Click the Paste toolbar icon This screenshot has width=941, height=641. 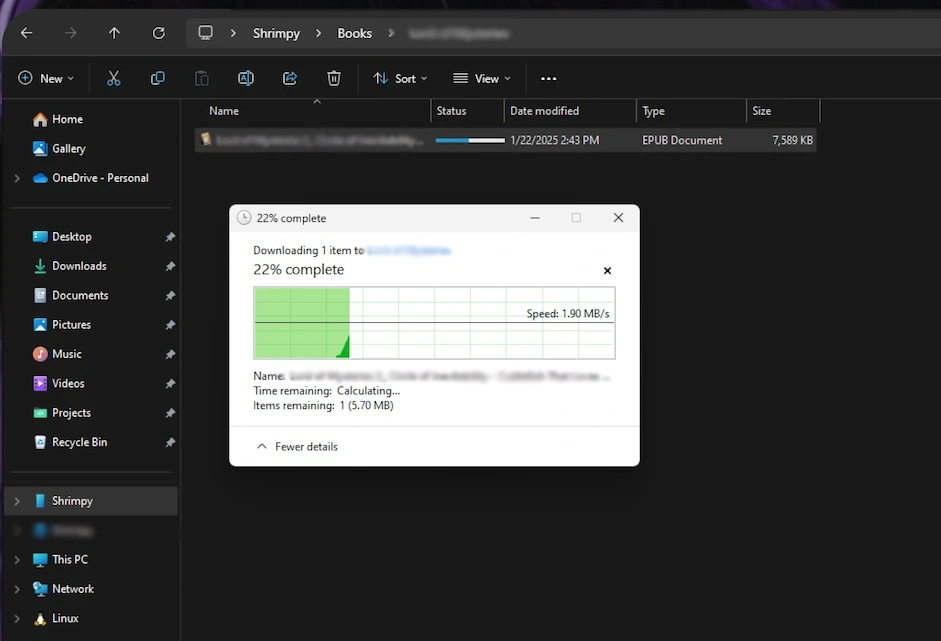pyautogui.click(x=202, y=78)
